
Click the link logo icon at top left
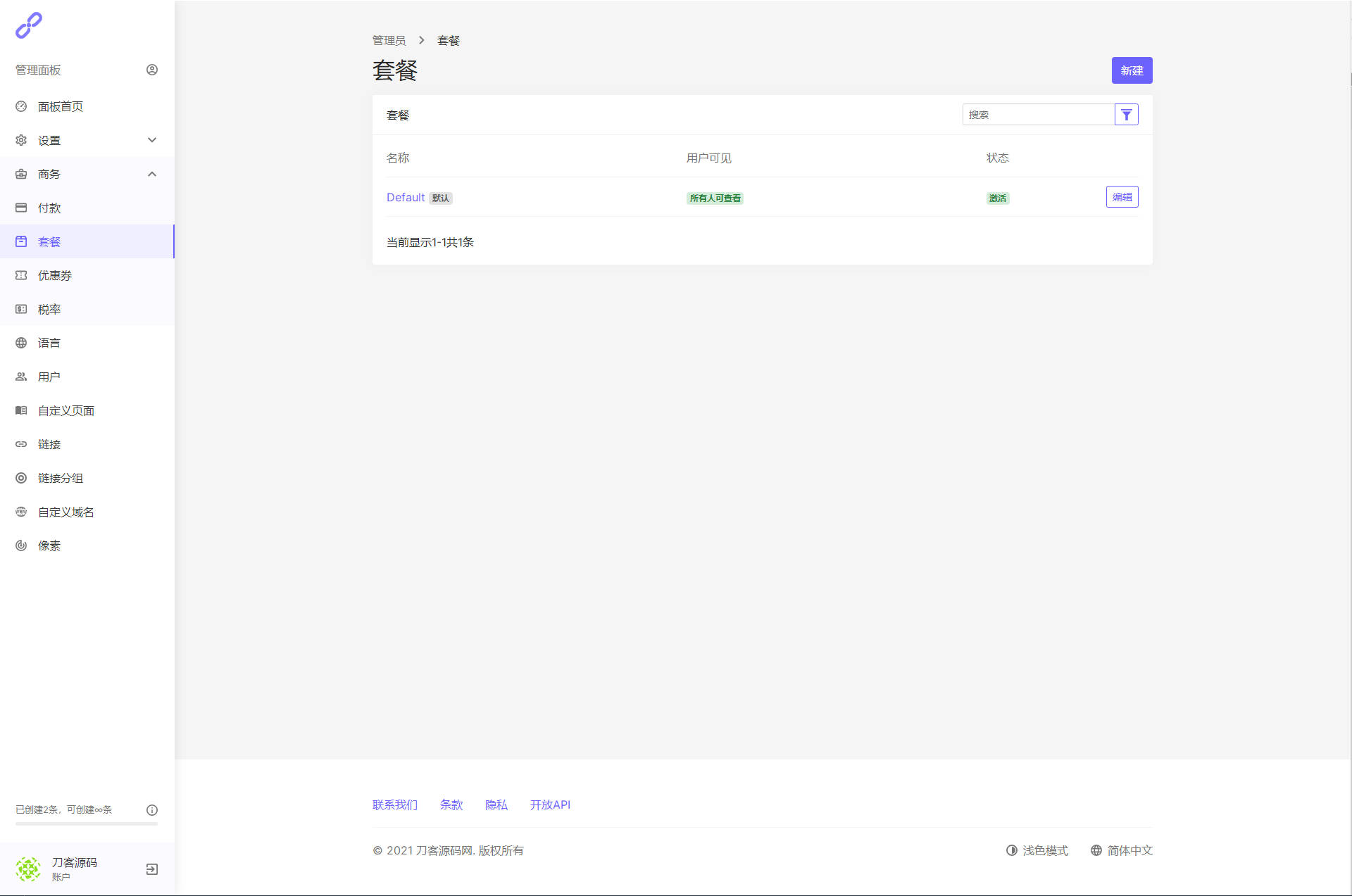click(29, 25)
